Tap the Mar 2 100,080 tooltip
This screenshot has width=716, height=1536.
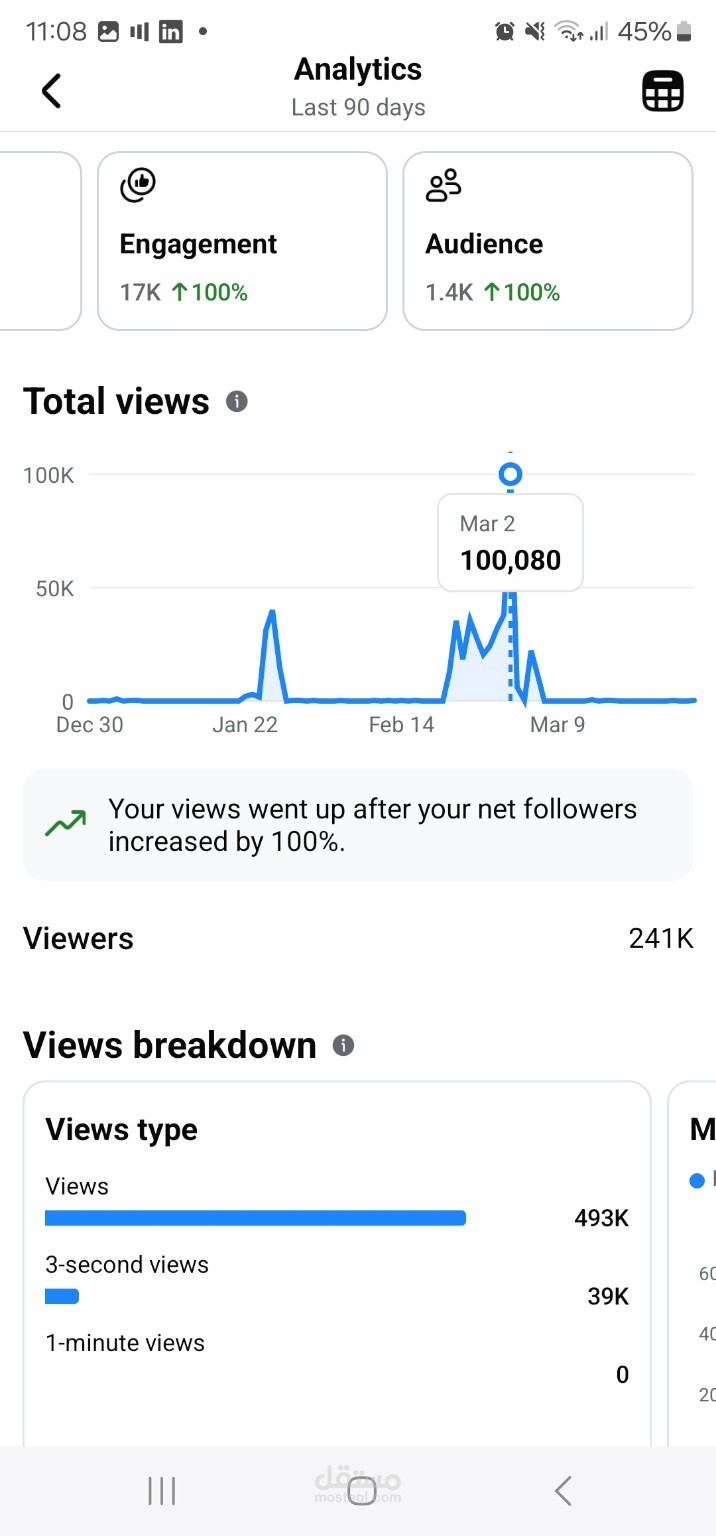510,543
